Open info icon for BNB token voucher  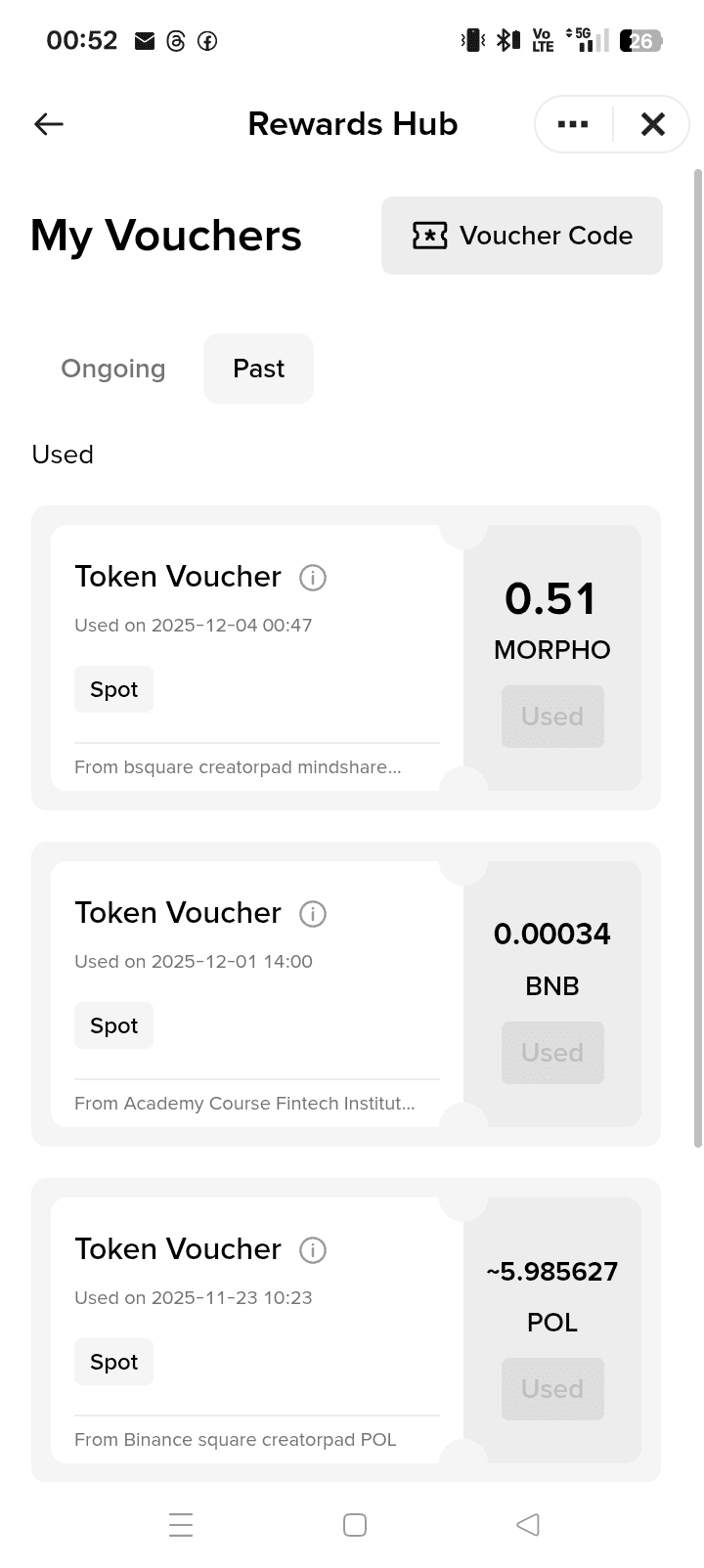pyautogui.click(x=313, y=914)
